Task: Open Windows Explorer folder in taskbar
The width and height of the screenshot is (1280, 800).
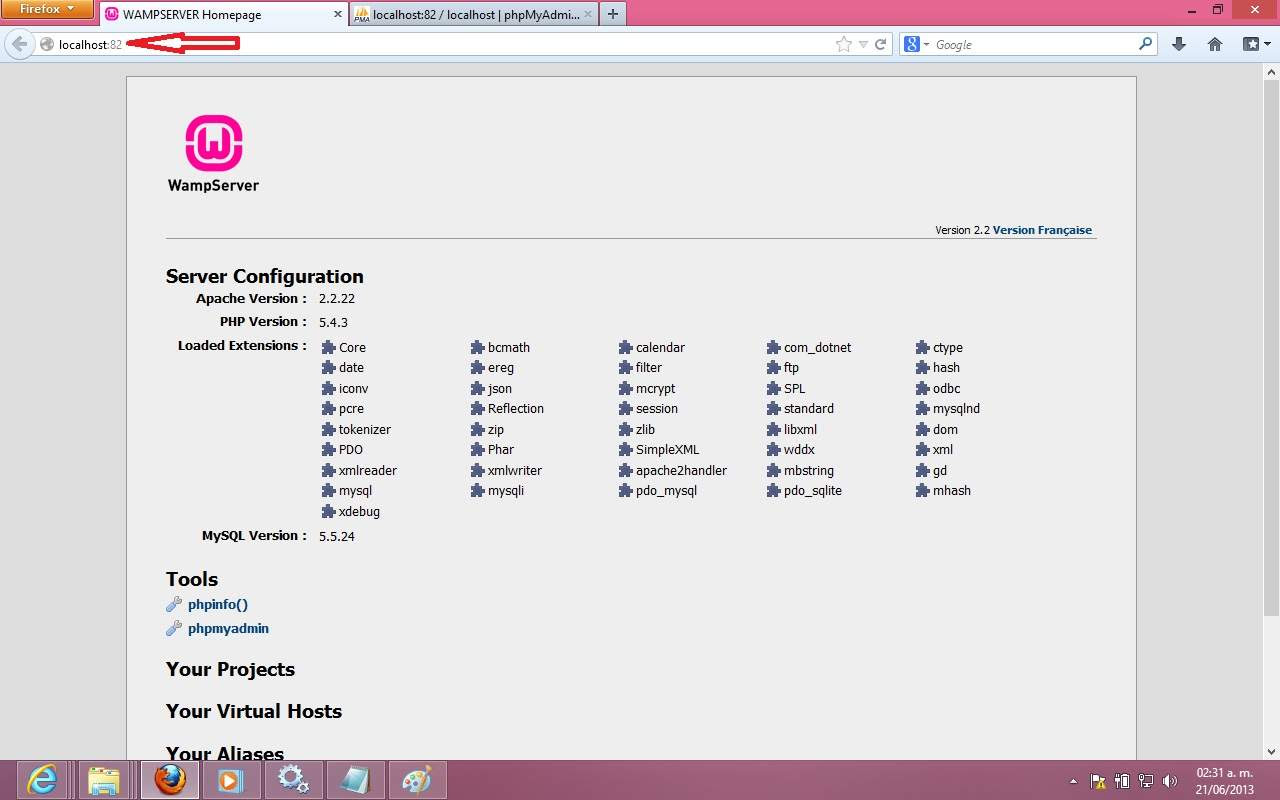Action: pyautogui.click(x=104, y=779)
